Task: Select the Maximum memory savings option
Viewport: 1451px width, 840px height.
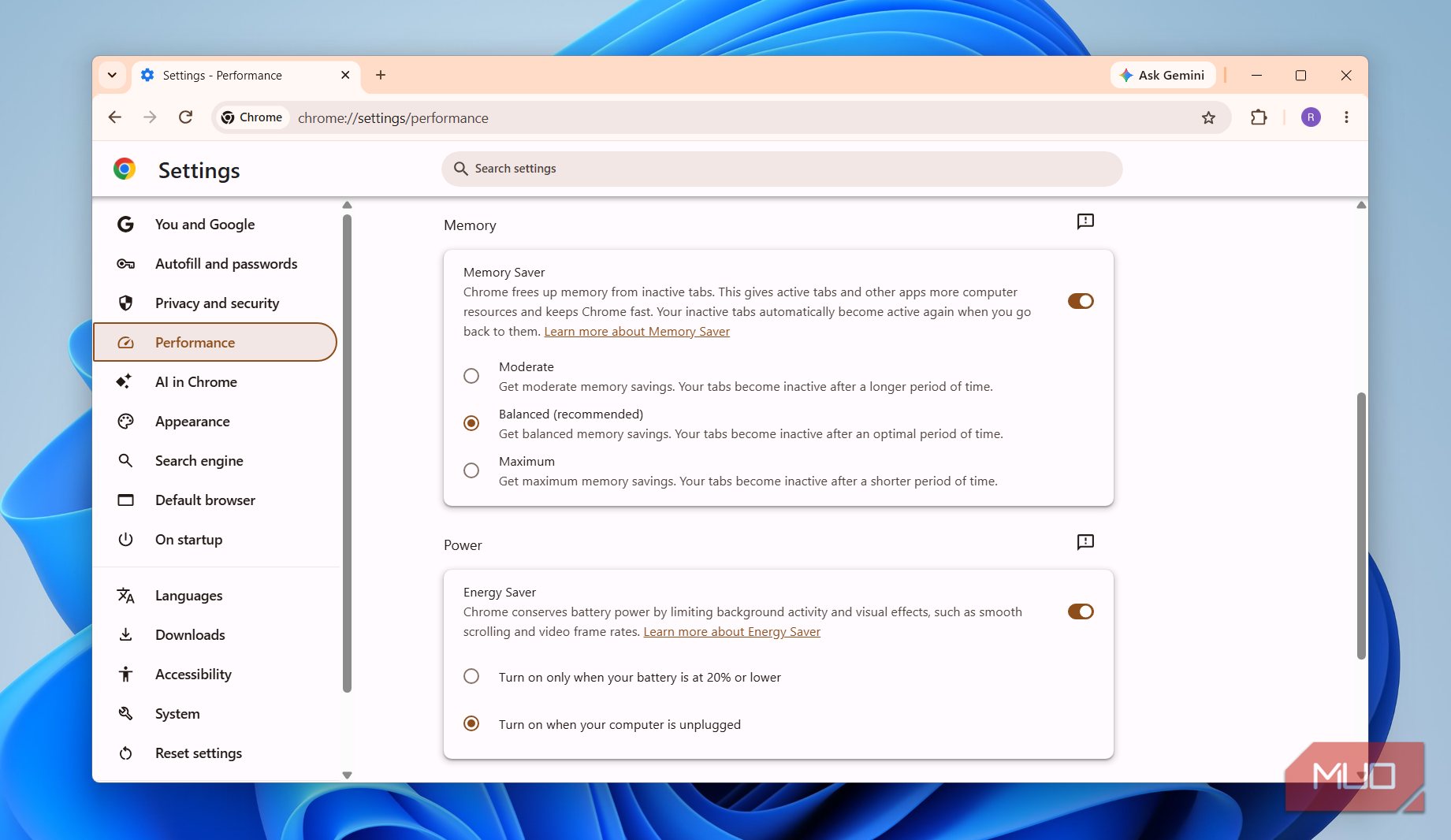Action: coord(471,470)
